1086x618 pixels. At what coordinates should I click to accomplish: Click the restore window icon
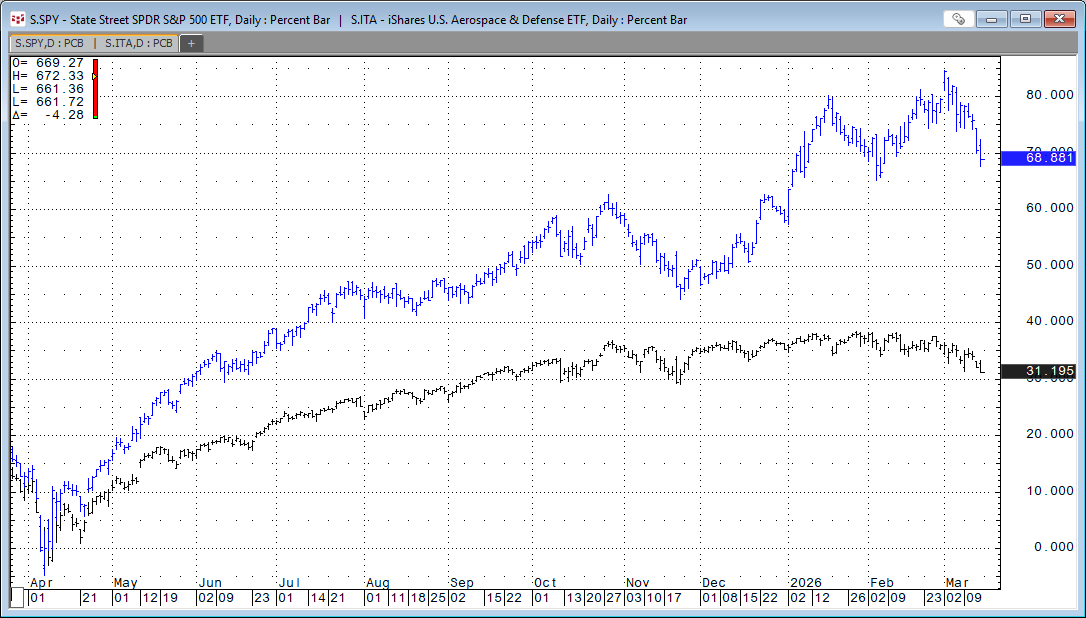tap(1024, 18)
